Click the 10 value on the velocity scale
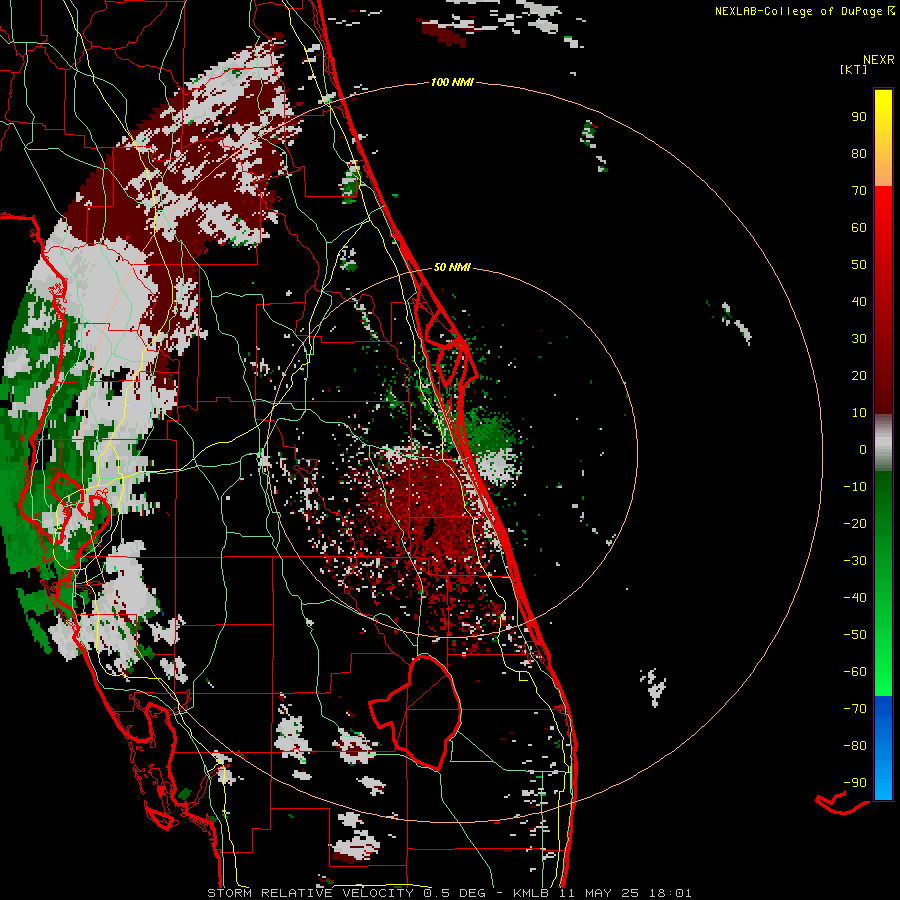This screenshot has width=900, height=900. click(x=859, y=413)
